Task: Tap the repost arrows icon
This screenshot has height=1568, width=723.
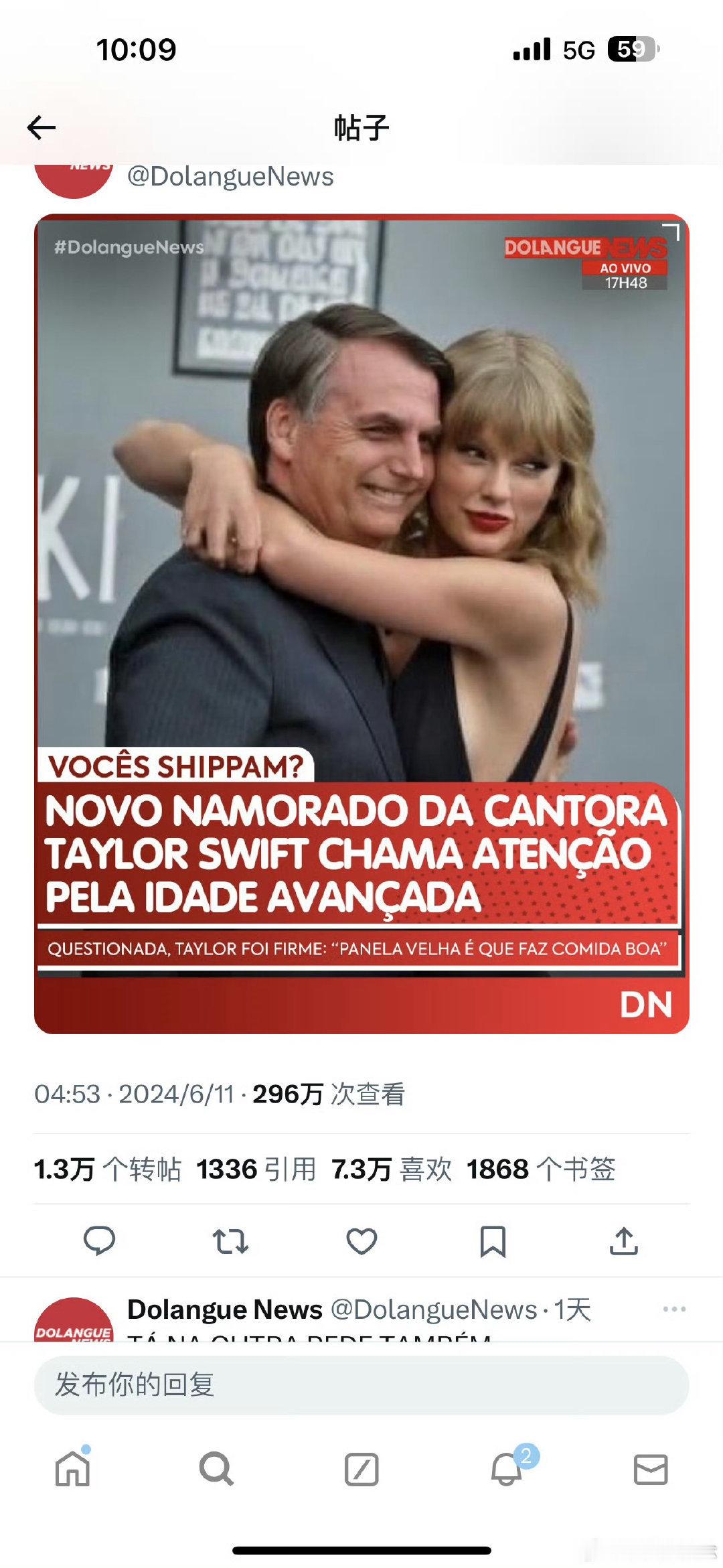Action: click(x=230, y=1241)
